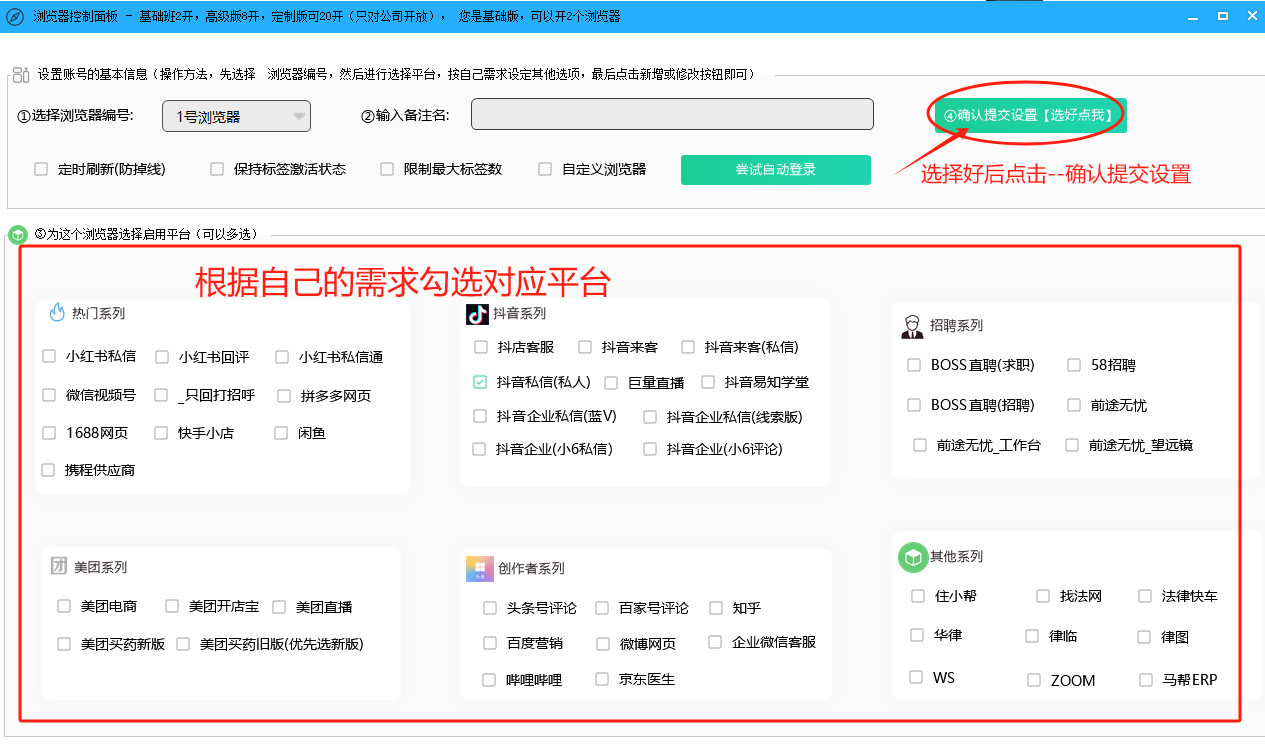Check the 企业微信客服 checkbox
The image size is (1265, 753).
[x=715, y=642]
